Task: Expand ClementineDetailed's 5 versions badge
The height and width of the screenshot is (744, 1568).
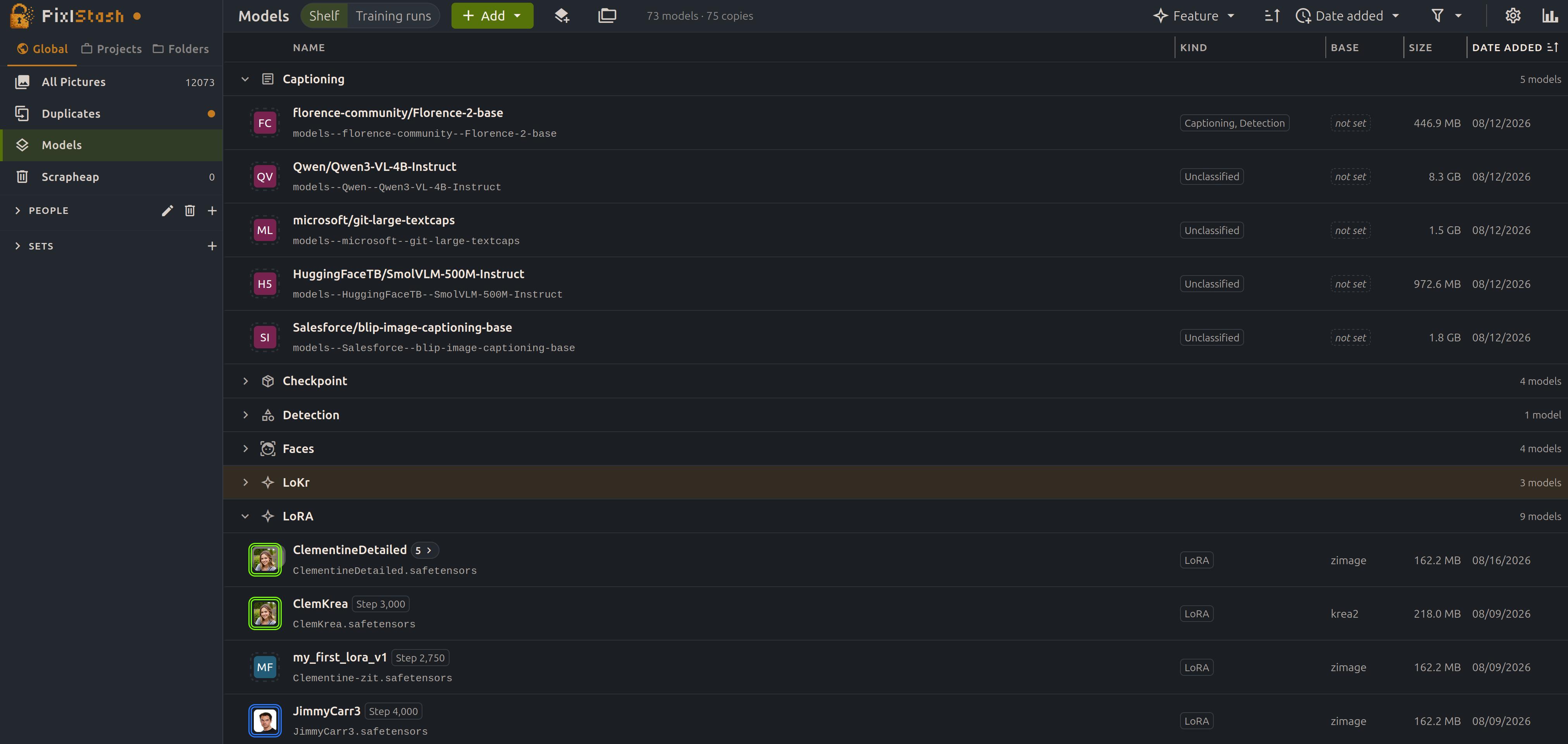Action: (425, 550)
